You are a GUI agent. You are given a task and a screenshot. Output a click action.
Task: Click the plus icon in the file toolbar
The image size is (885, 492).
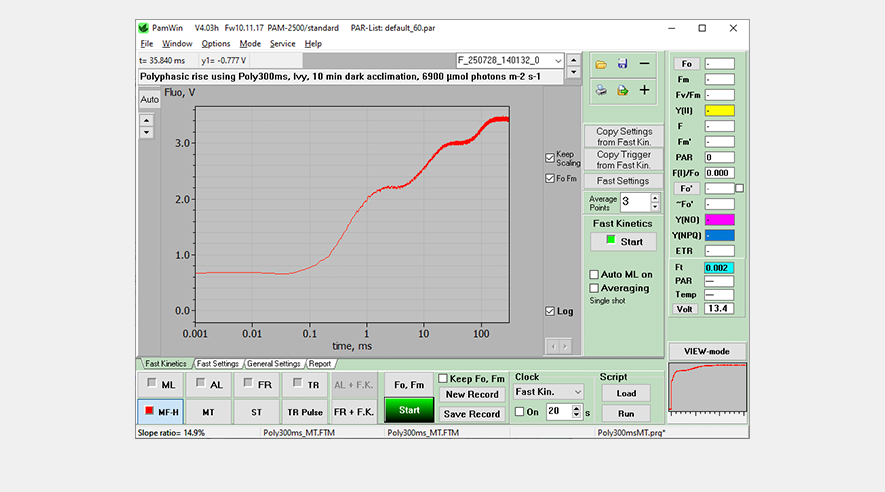click(x=644, y=90)
